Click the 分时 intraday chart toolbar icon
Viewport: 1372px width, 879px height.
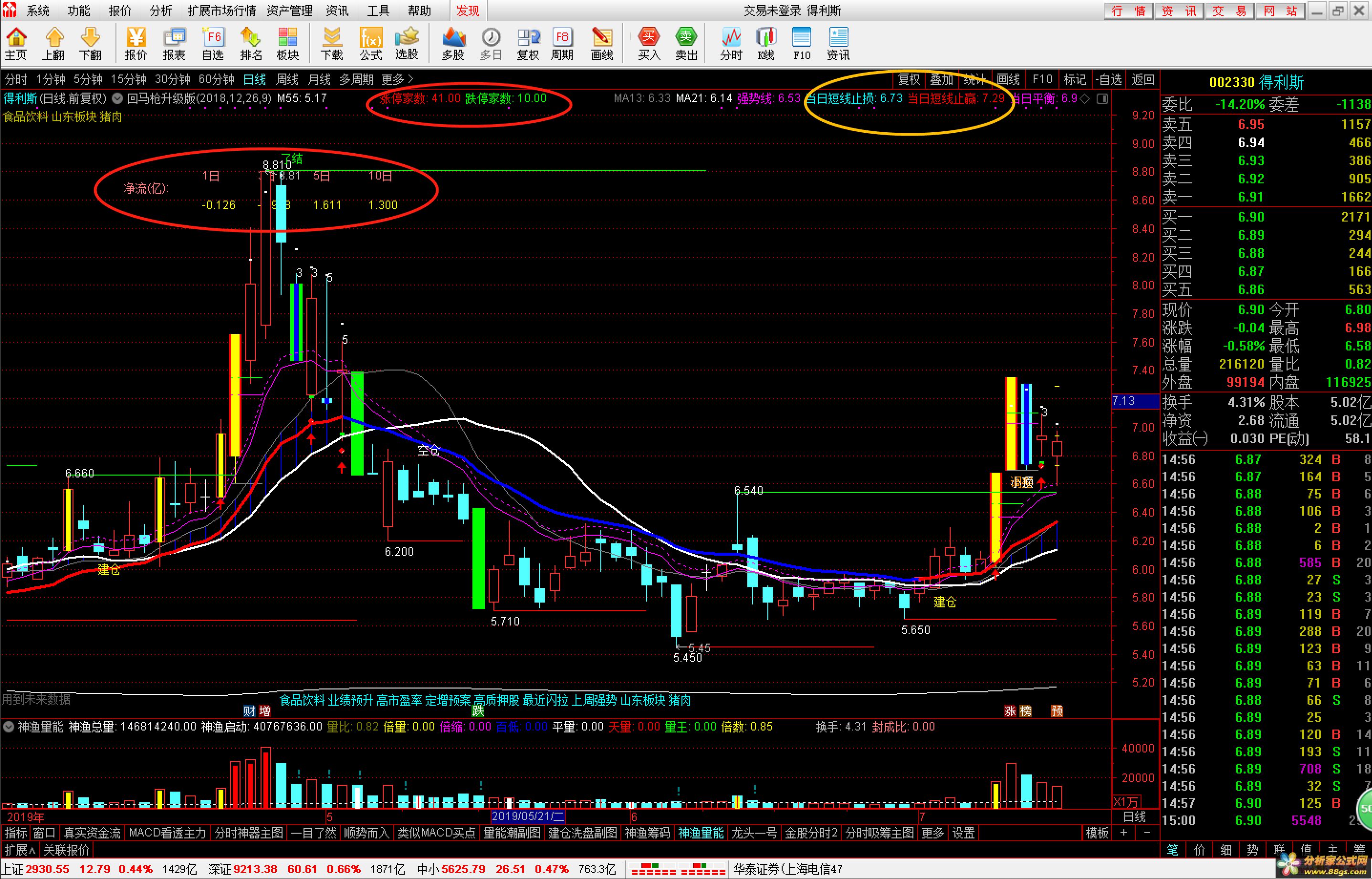[731, 43]
